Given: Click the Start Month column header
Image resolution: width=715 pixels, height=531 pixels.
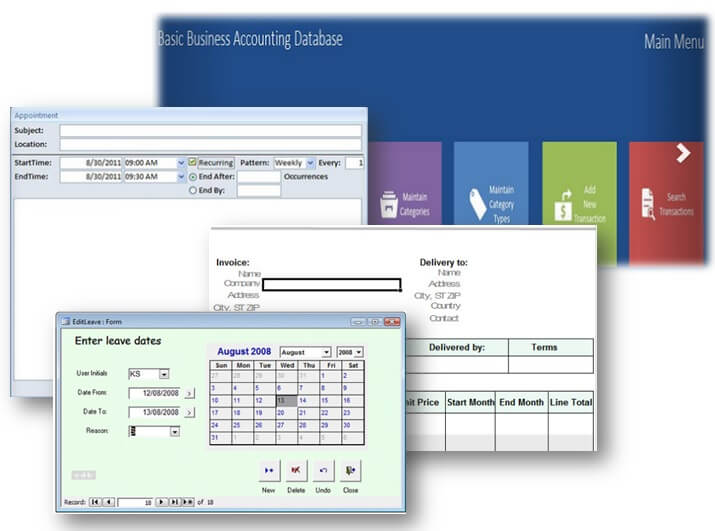Looking at the screenshot, I should [470, 402].
